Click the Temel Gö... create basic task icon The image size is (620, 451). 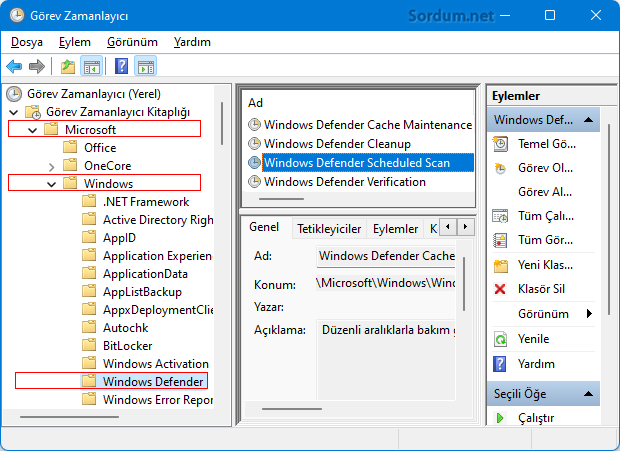(x=500, y=144)
